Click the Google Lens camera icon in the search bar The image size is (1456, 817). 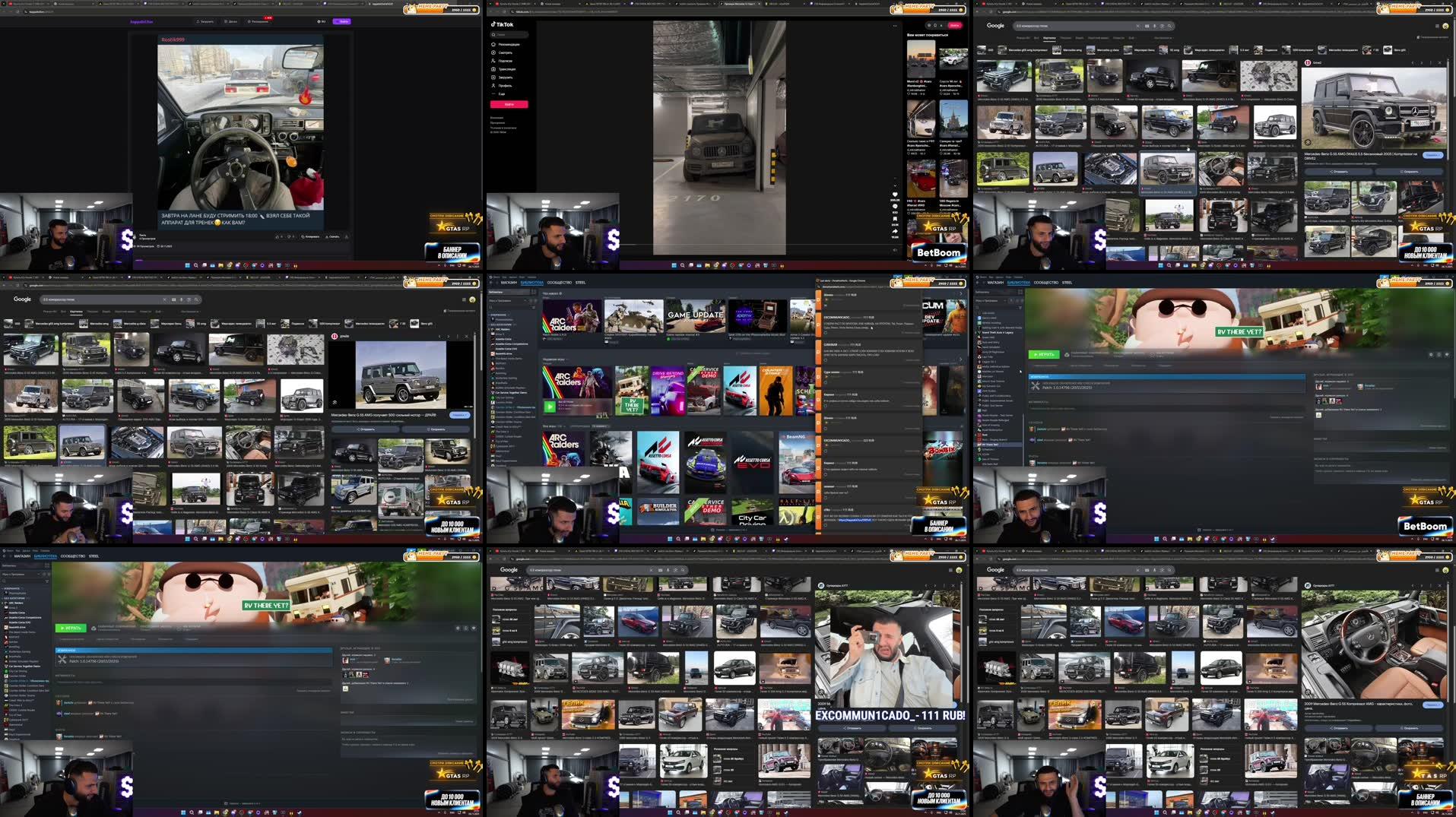pos(1162,26)
